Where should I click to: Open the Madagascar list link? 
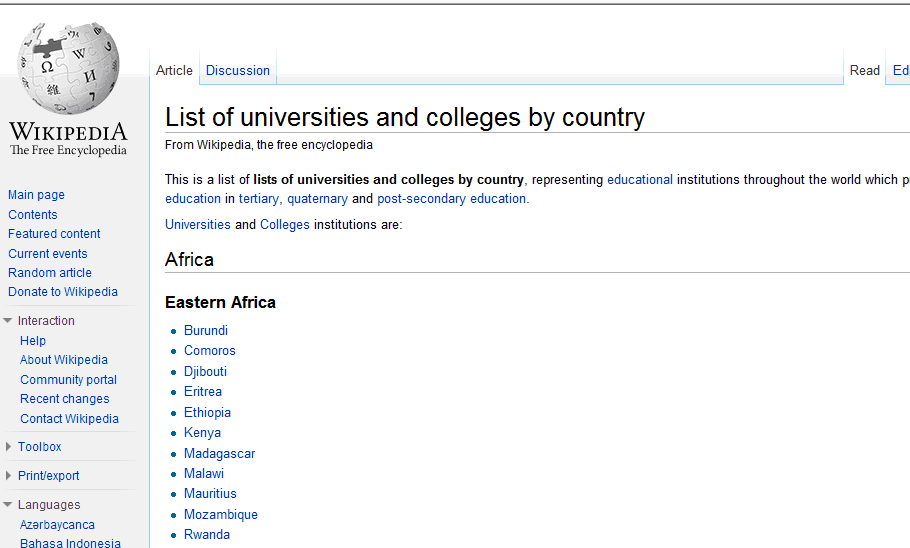[219, 454]
